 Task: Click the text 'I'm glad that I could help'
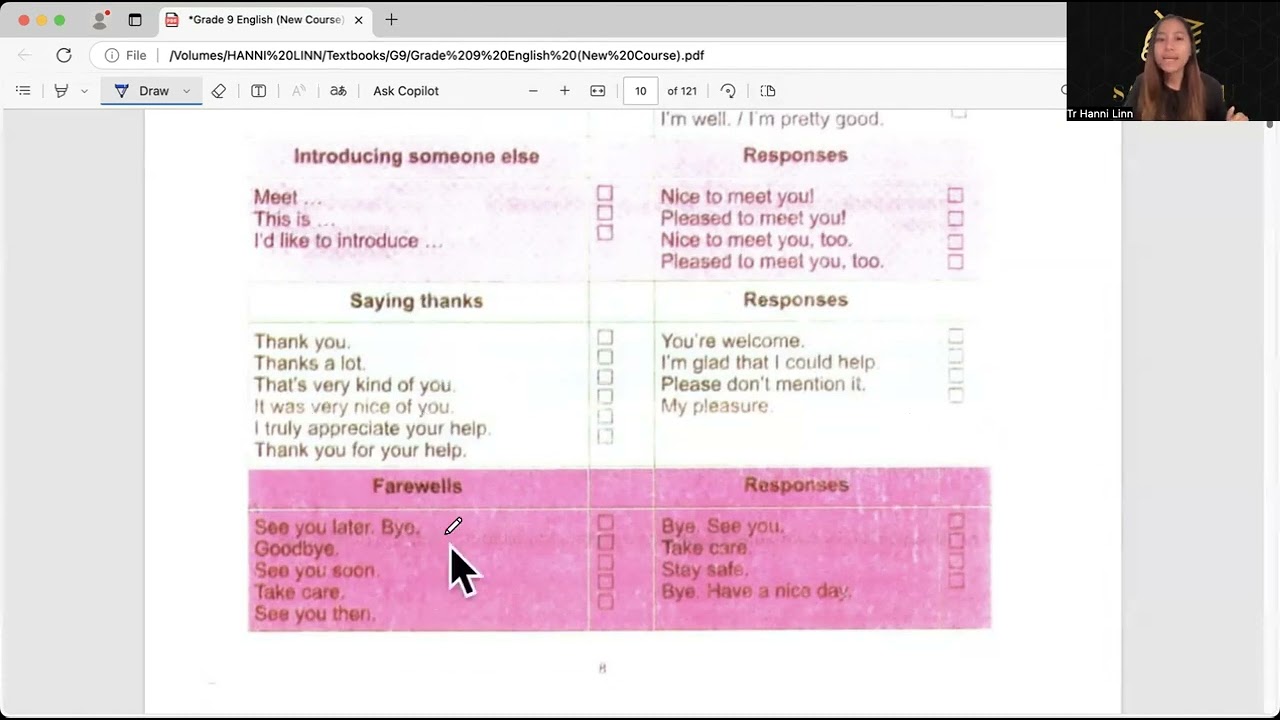click(x=768, y=363)
